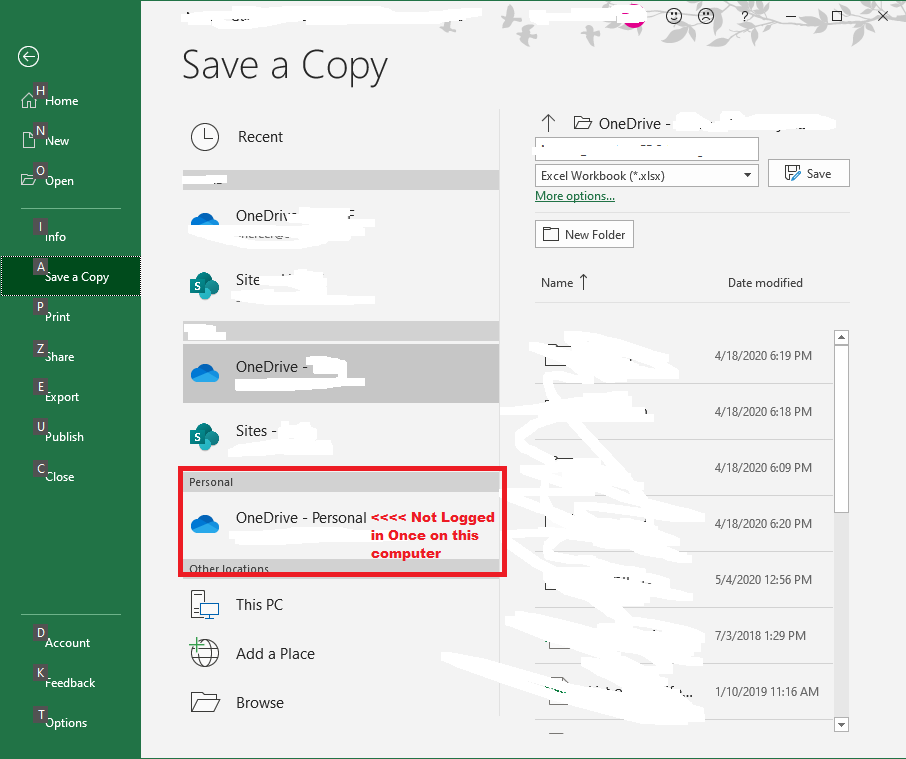
Task: Click the Browse folder icon
Action: pyautogui.click(x=205, y=702)
